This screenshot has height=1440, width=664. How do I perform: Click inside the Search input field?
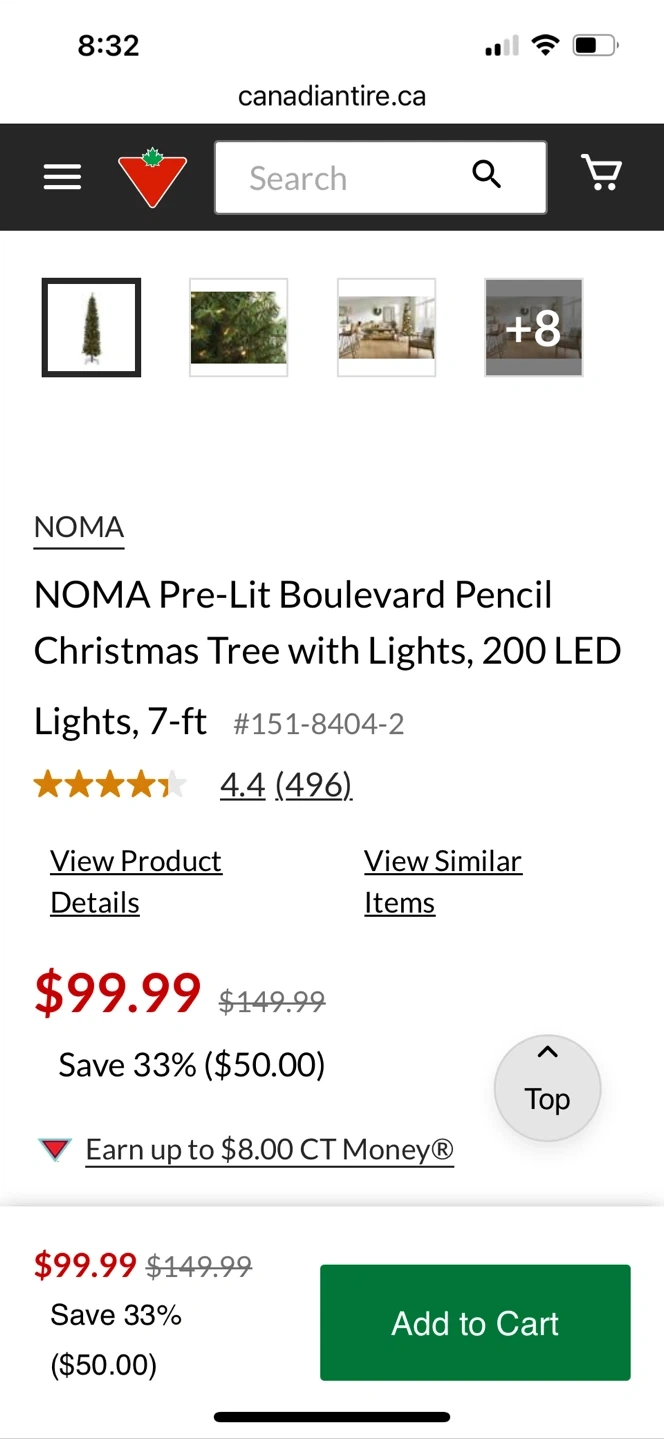coord(380,178)
